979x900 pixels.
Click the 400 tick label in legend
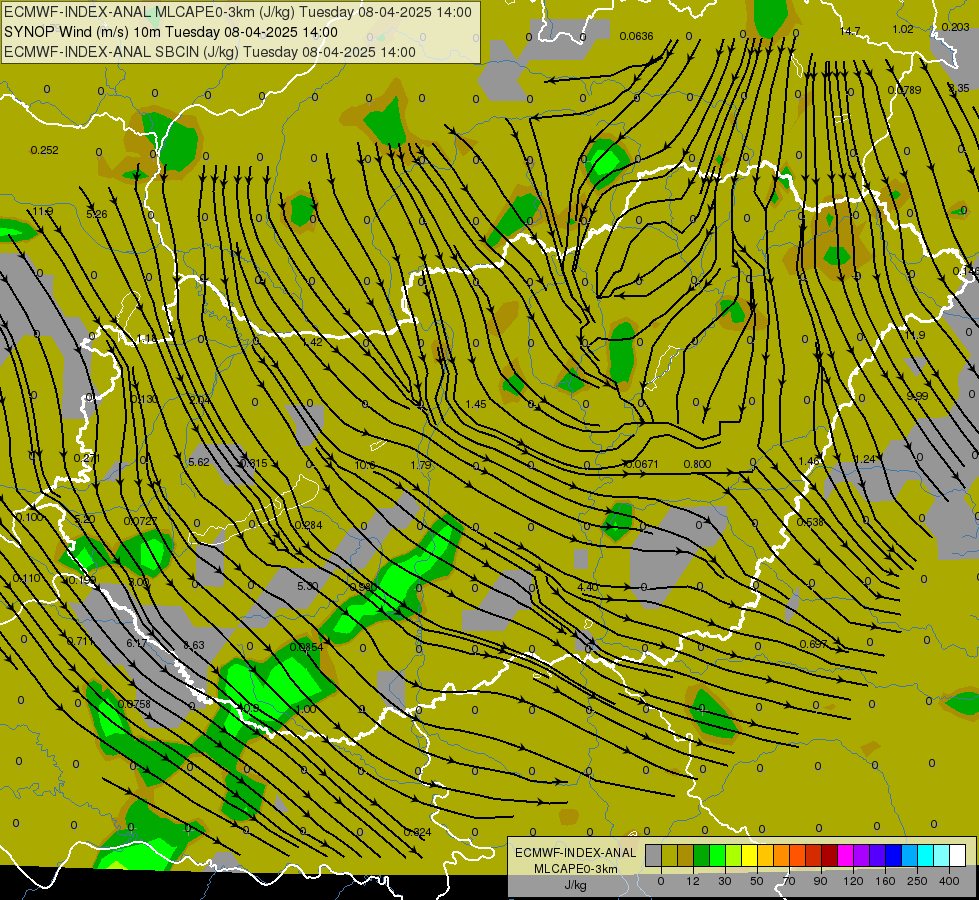(x=949, y=881)
